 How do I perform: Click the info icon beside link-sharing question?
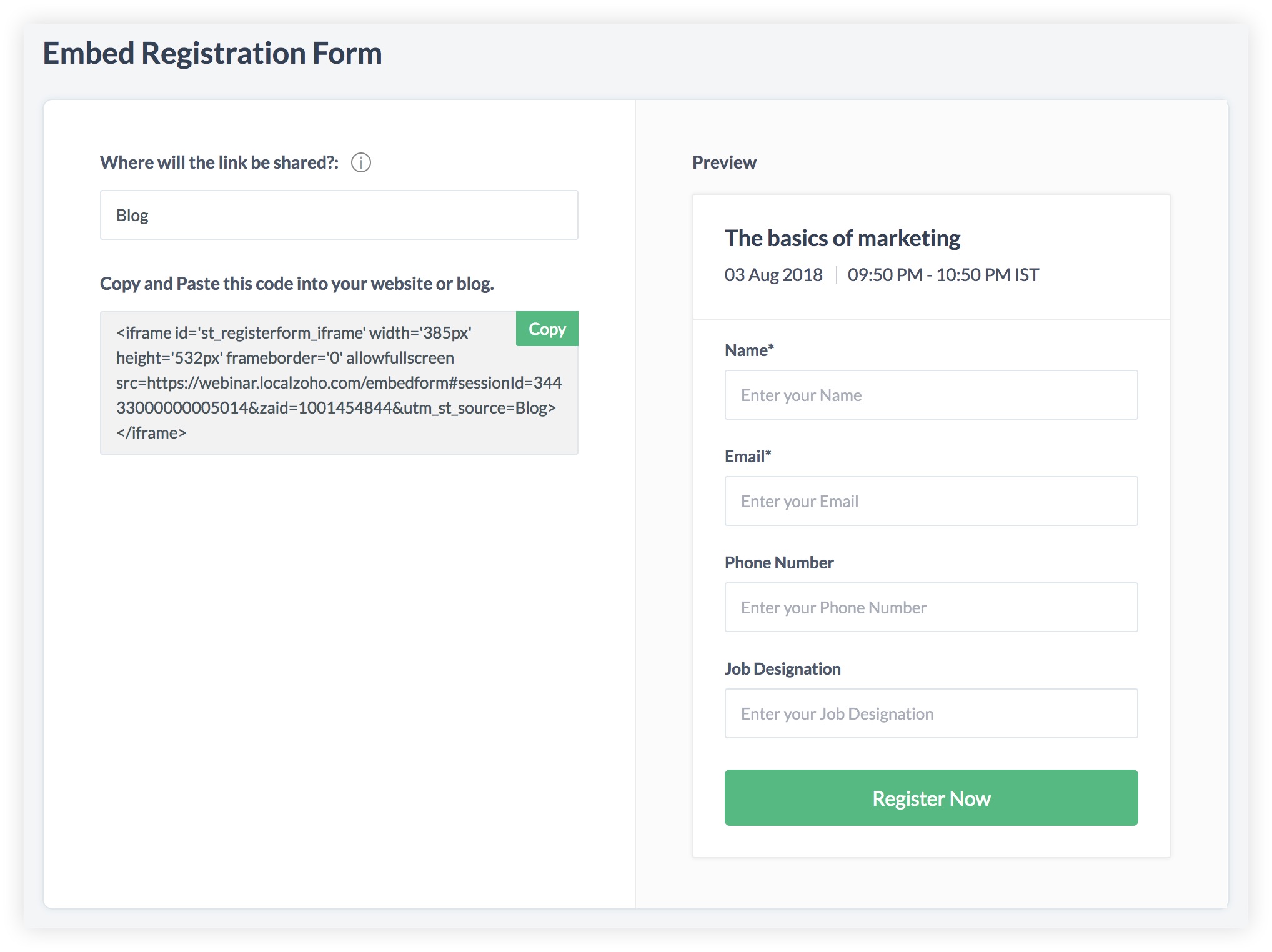pyautogui.click(x=361, y=162)
